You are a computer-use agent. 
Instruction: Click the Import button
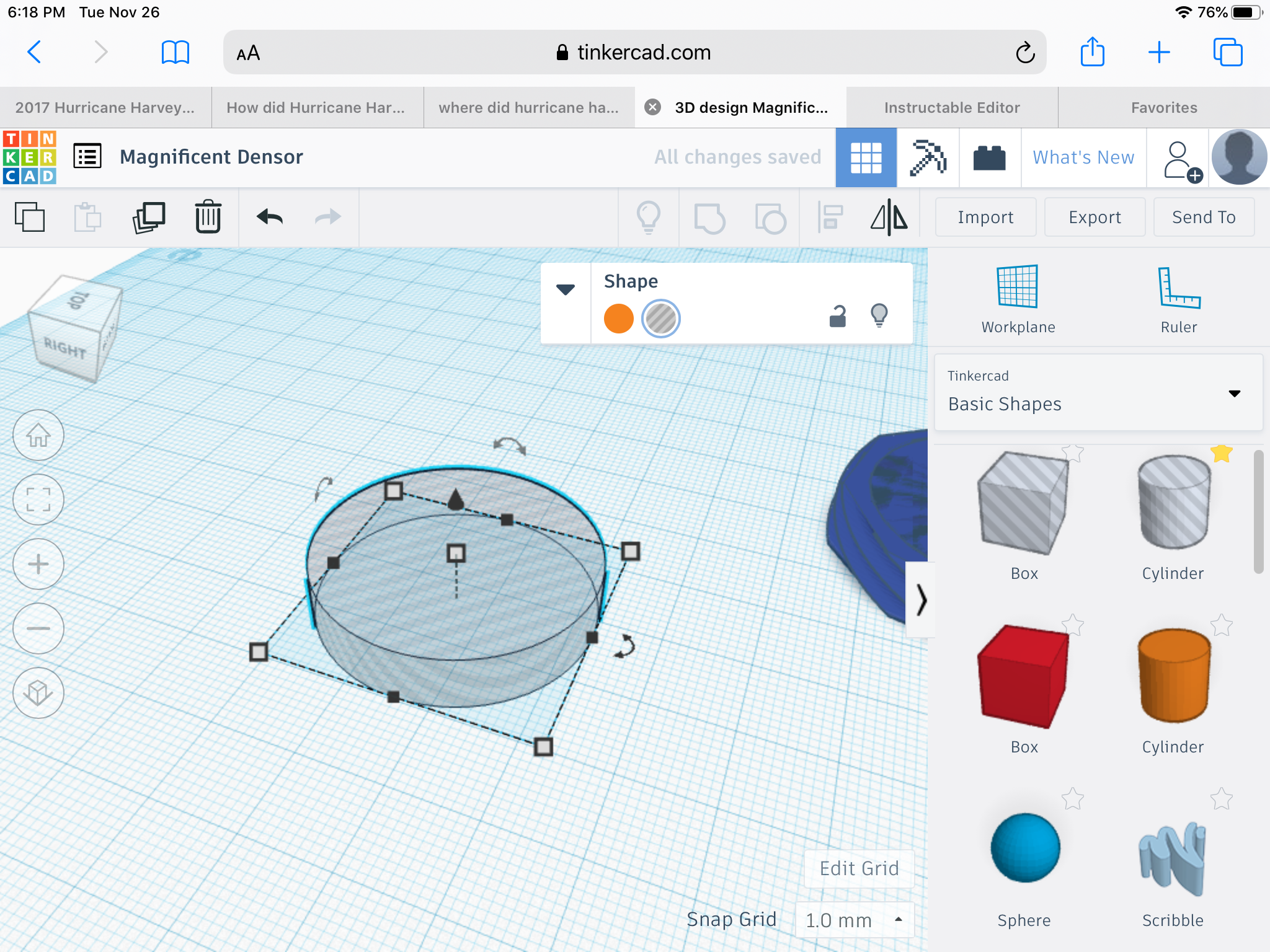pyautogui.click(x=985, y=217)
